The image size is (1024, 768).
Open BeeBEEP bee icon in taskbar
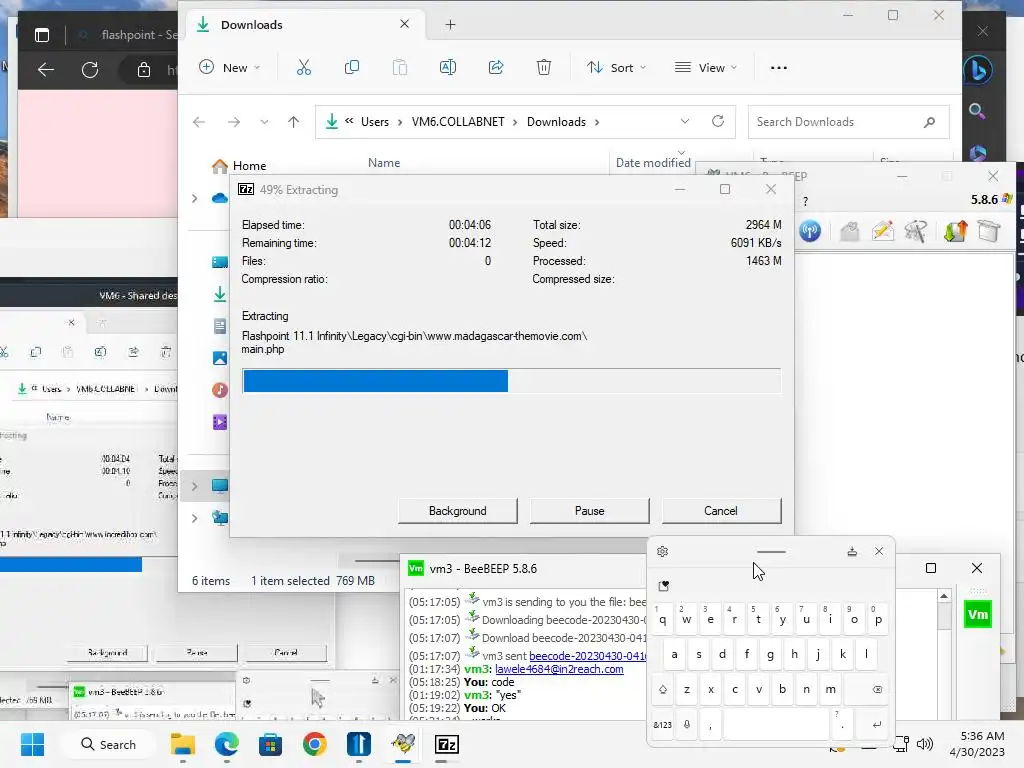click(x=403, y=744)
